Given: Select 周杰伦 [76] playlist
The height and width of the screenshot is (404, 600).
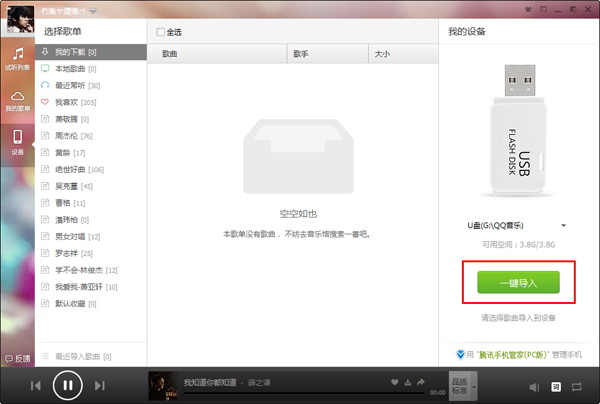Looking at the screenshot, I should pos(91,136).
